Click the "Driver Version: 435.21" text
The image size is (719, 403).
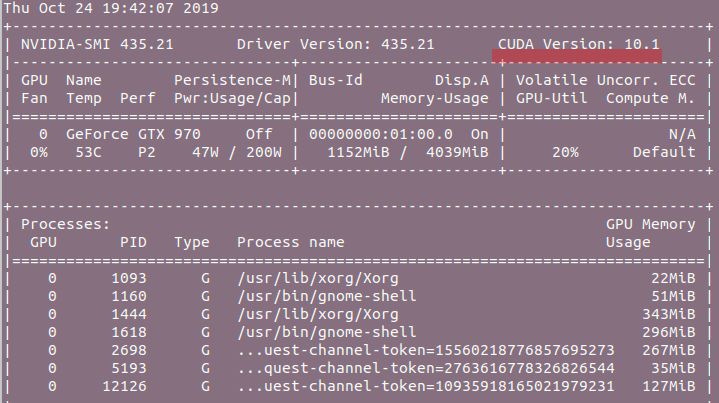coord(336,44)
